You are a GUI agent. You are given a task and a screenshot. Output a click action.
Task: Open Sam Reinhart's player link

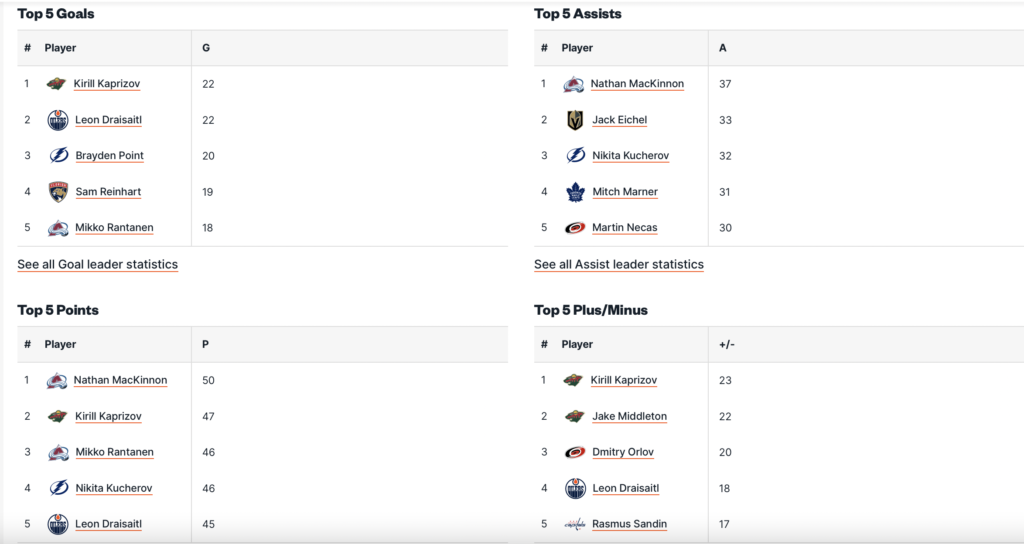(x=109, y=192)
